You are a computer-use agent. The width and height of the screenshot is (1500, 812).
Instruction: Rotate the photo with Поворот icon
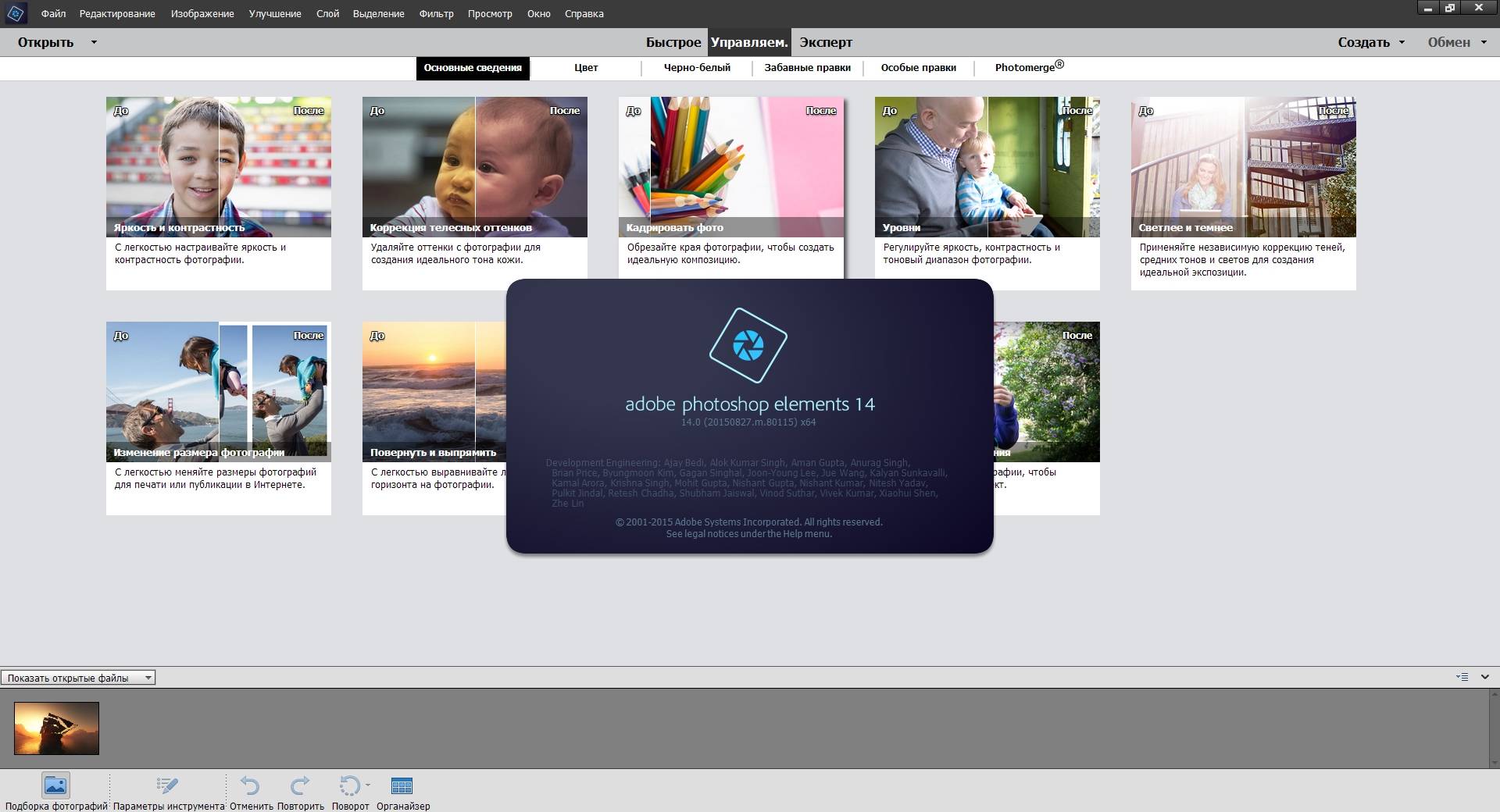tap(349, 785)
